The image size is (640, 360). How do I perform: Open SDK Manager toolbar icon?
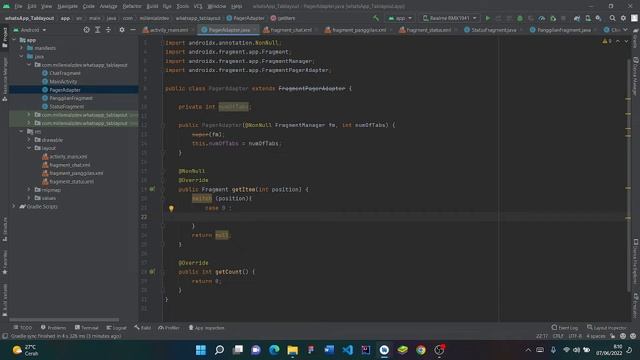[598, 18]
